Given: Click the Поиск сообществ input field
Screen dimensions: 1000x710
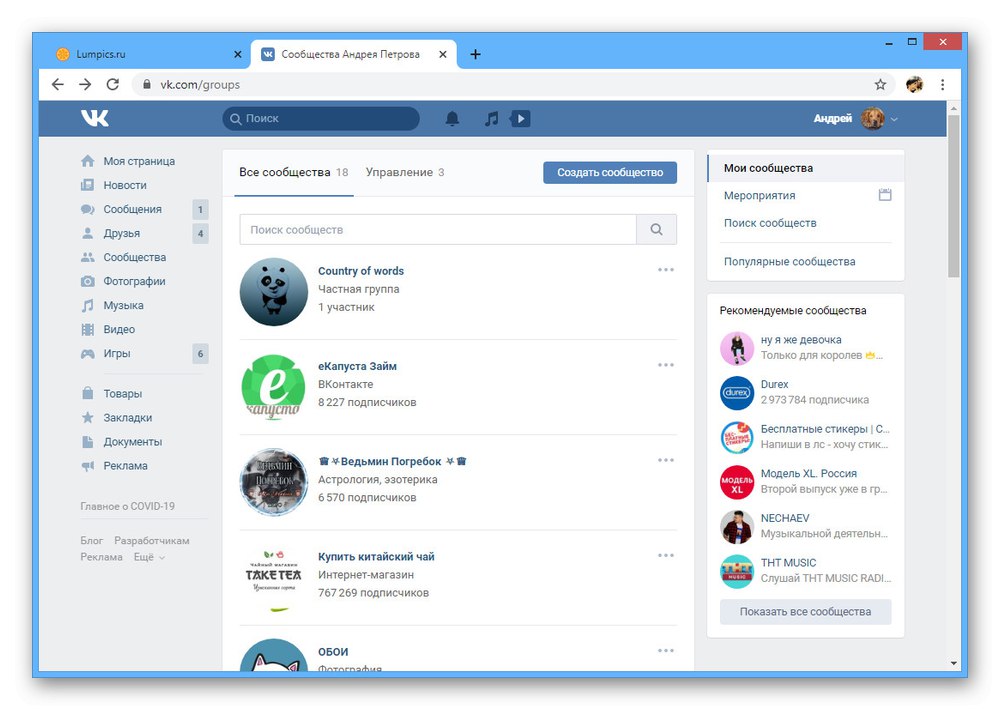Looking at the screenshot, I should [x=438, y=230].
